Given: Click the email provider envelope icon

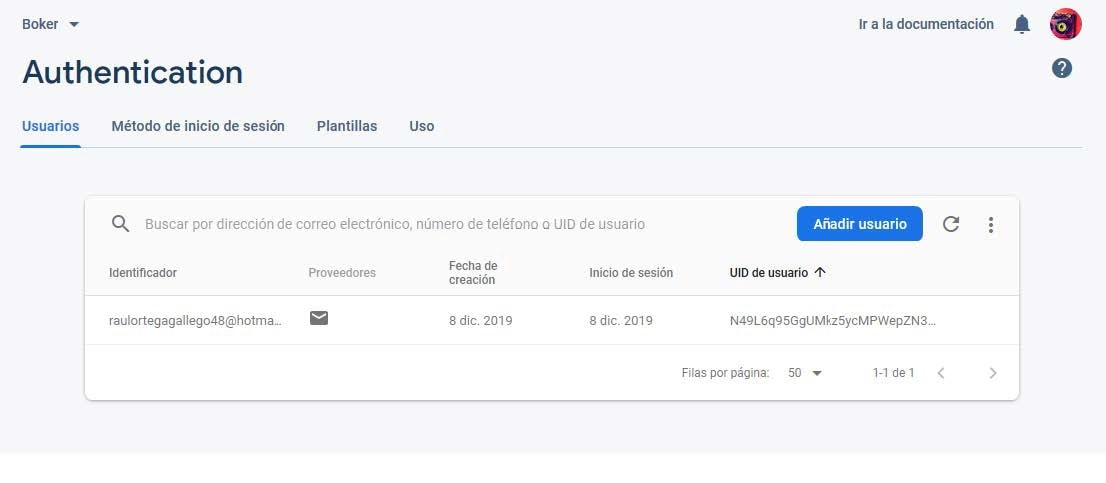Looking at the screenshot, I should tap(319, 319).
